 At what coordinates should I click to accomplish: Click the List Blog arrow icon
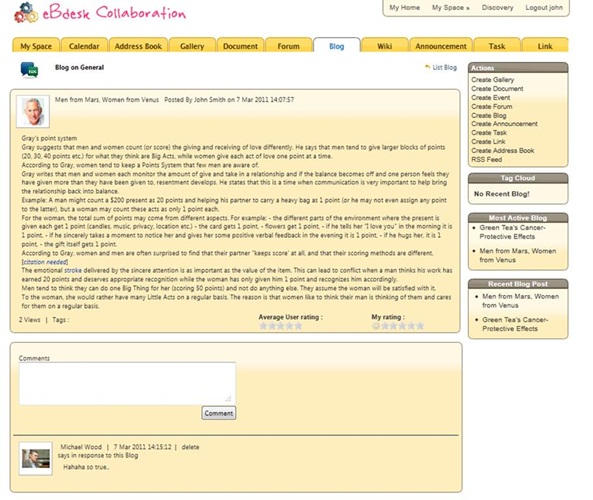[x=427, y=67]
